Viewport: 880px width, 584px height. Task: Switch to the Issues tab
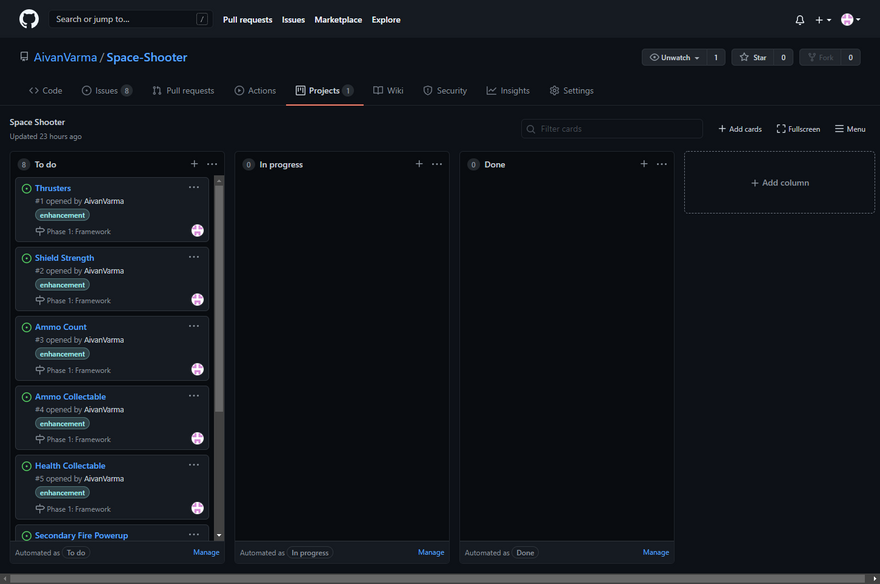click(x=106, y=91)
